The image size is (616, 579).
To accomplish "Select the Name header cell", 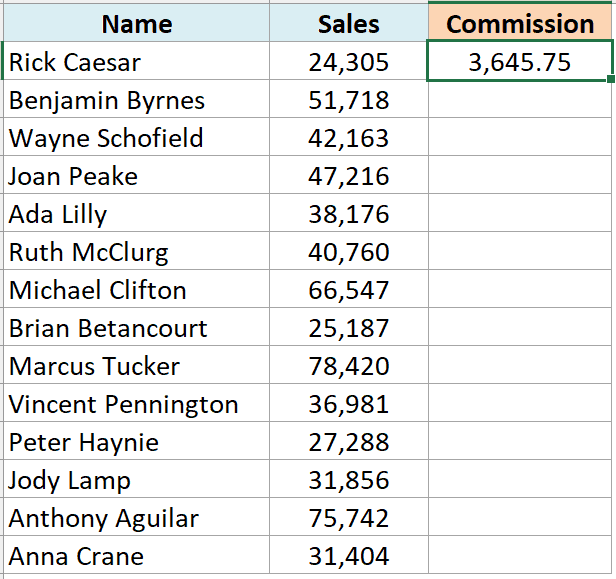I will (x=137, y=23).
